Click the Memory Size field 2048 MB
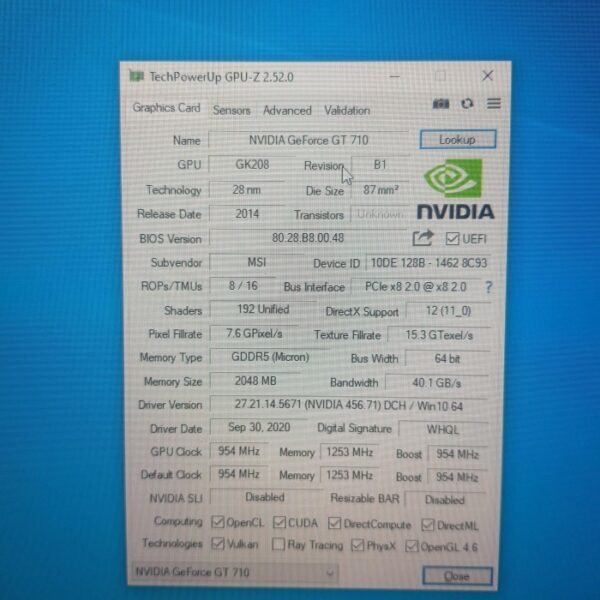The height and width of the screenshot is (600, 600). click(x=256, y=381)
